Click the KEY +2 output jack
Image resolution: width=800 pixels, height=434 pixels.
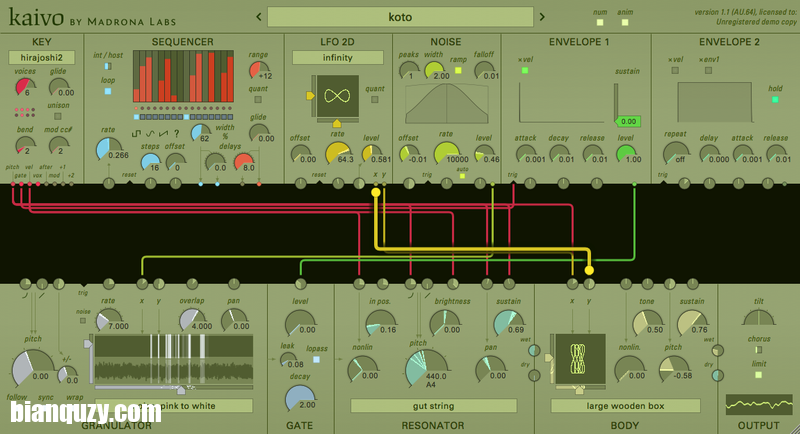click(x=71, y=184)
